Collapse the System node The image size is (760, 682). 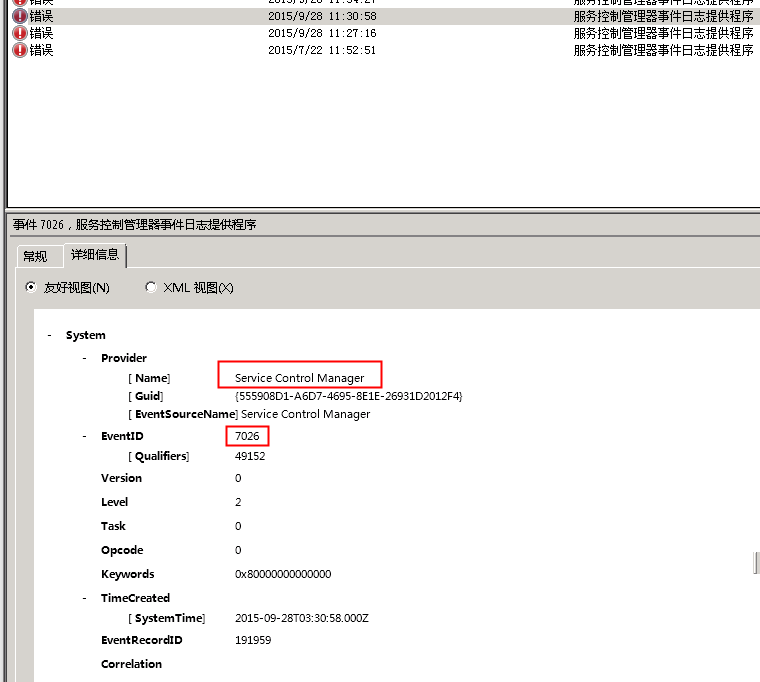[50, 336]
